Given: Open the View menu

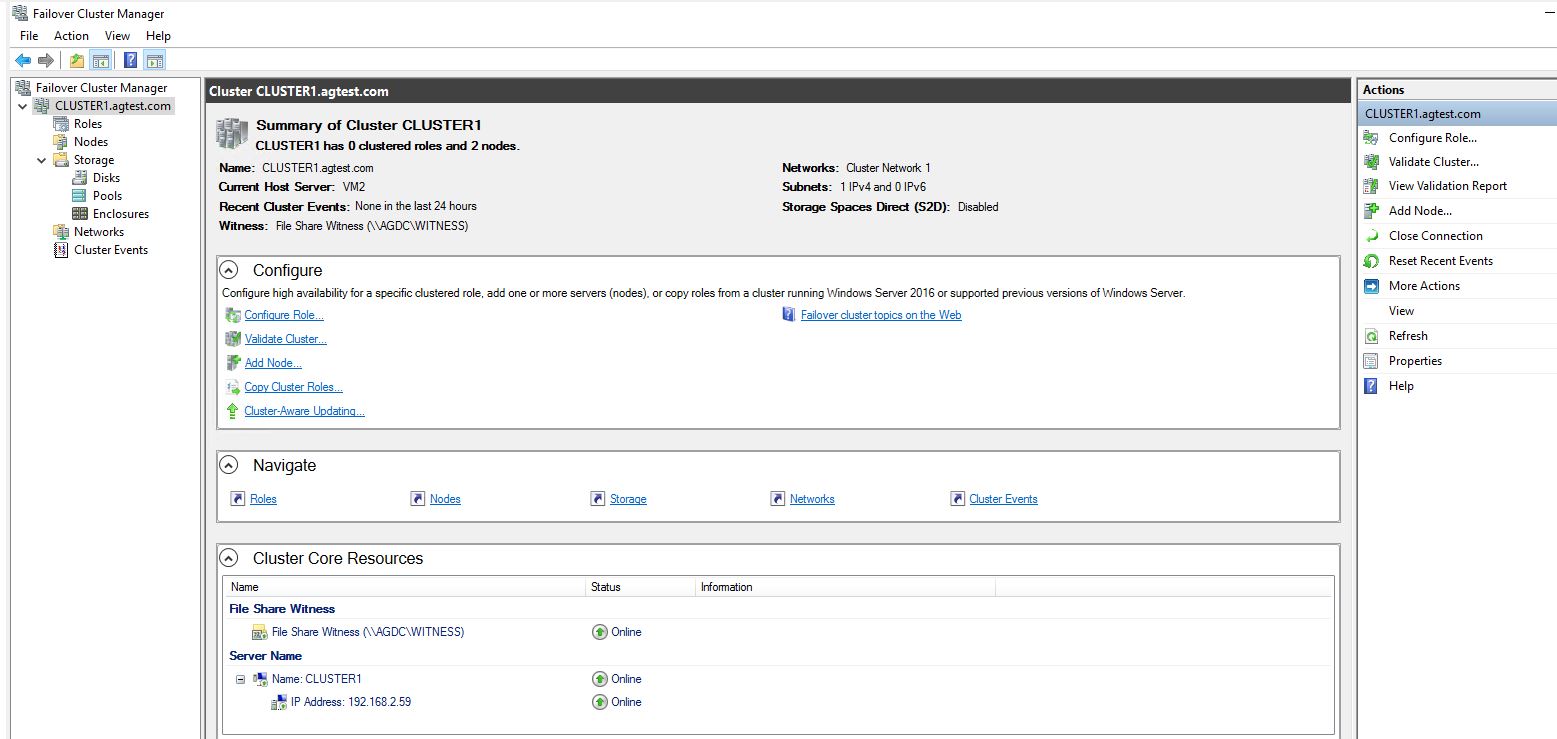Looking at the screenshot, I should [x=117, y=36].
